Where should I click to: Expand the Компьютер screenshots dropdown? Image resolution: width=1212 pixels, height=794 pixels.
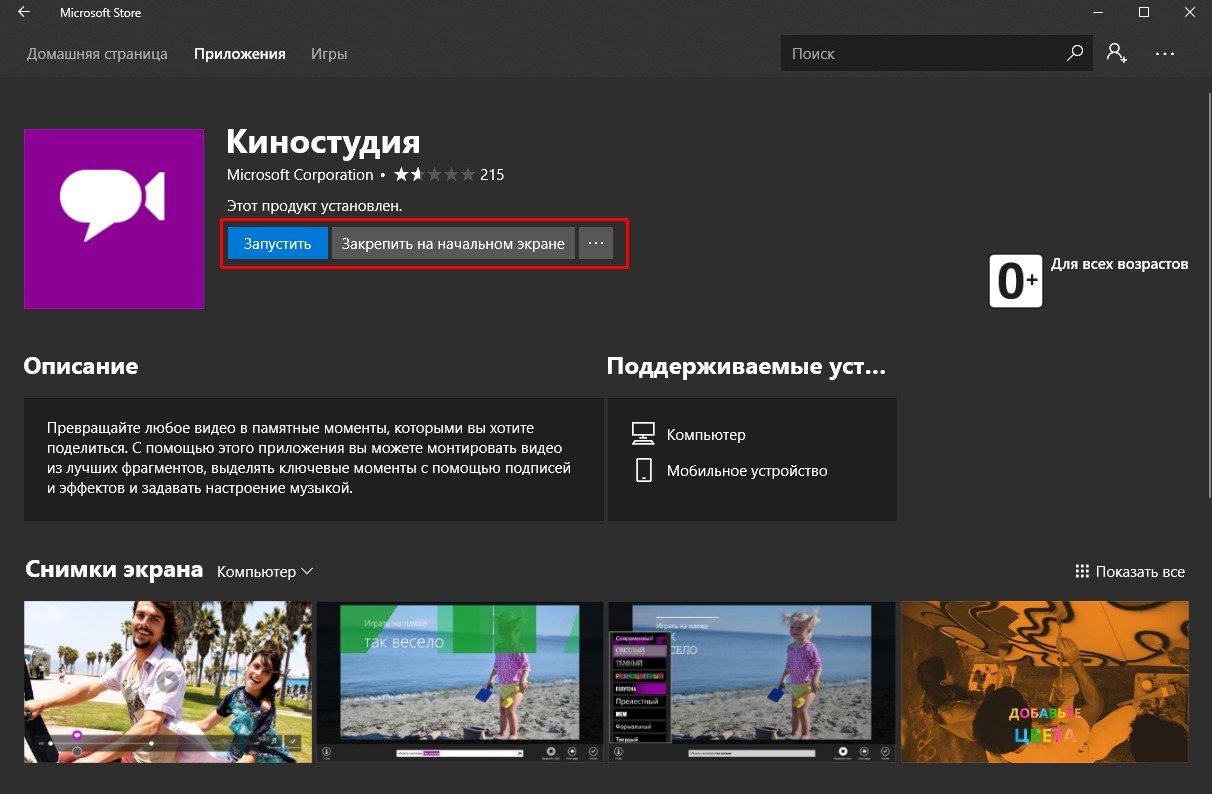coord(265,572)
